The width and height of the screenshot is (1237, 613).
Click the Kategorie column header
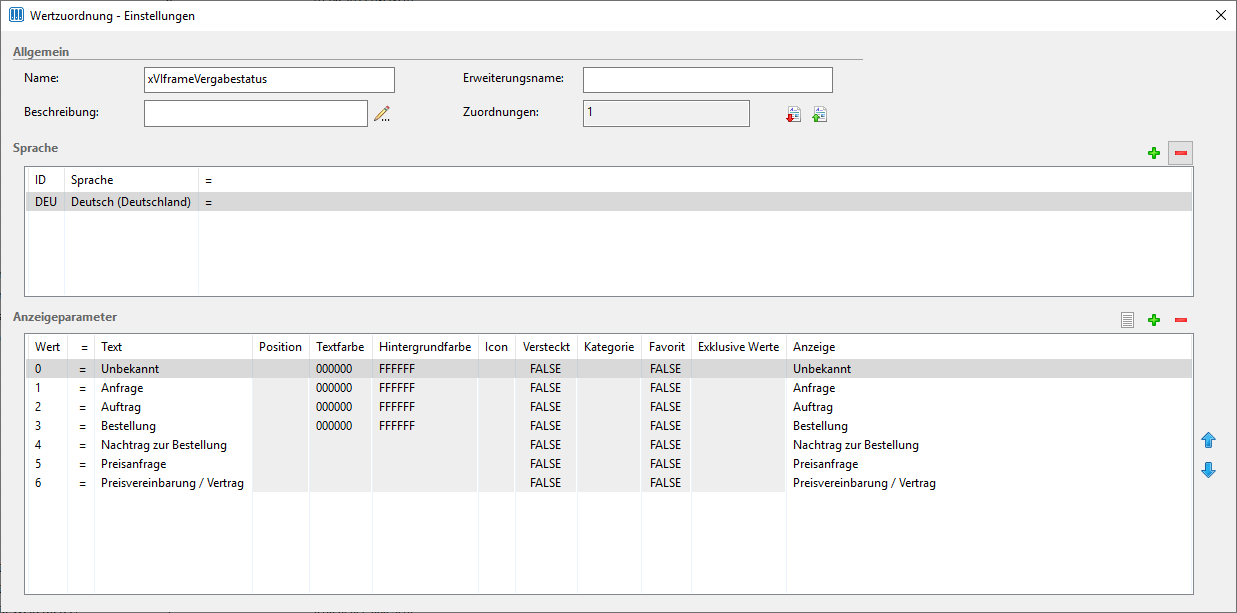[x=609, y=347]
